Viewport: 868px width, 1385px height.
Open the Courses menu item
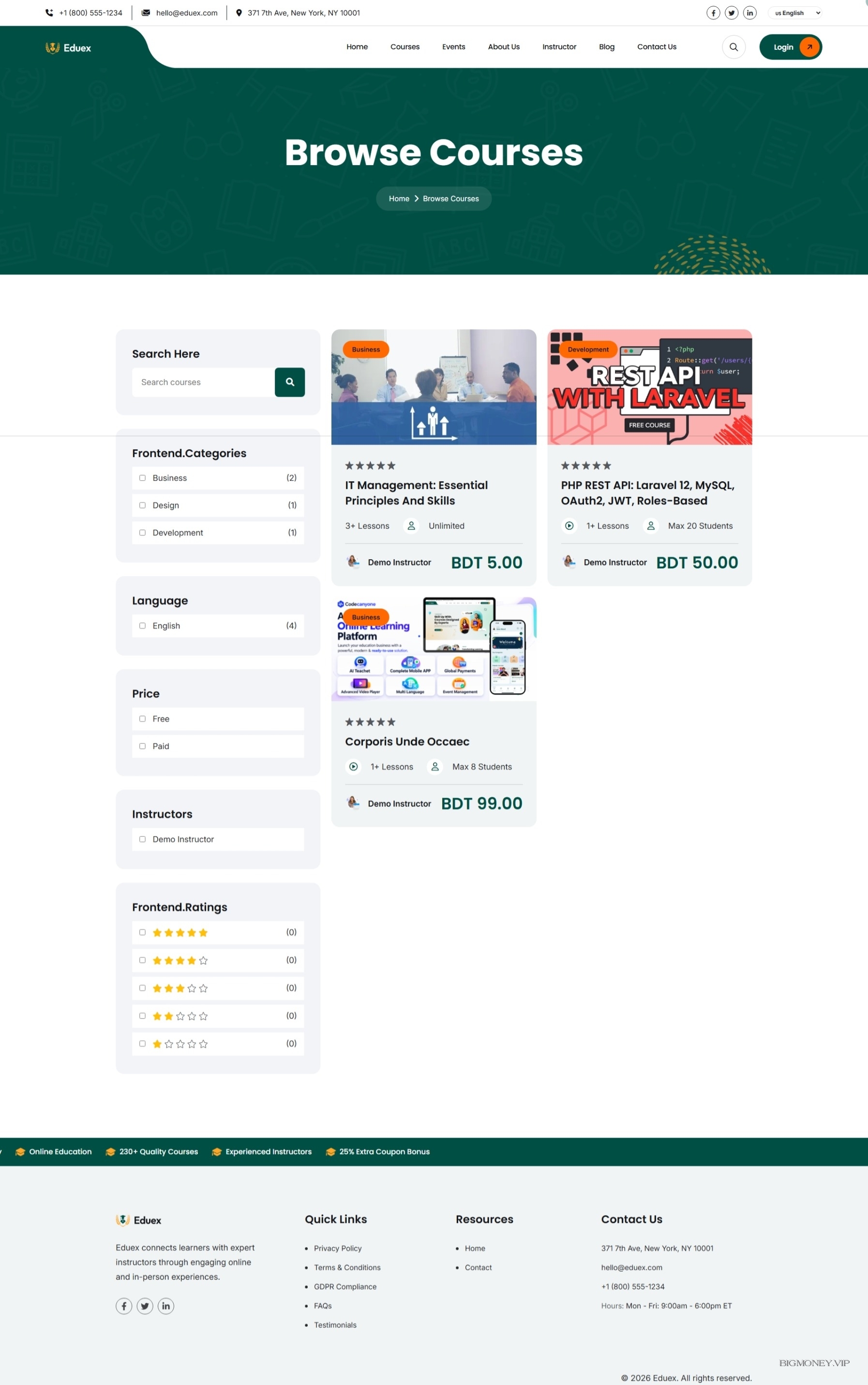[404, 47]
